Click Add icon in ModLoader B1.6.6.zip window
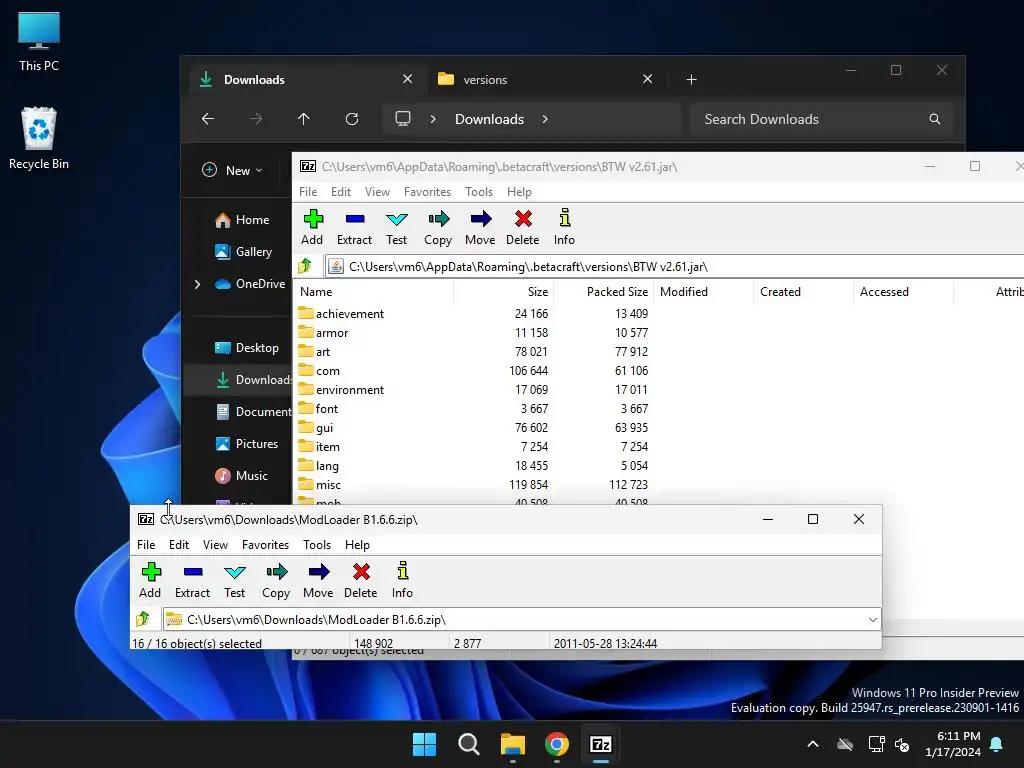The height and width of the screenshot is (768, 1024). tap(151, 572)
